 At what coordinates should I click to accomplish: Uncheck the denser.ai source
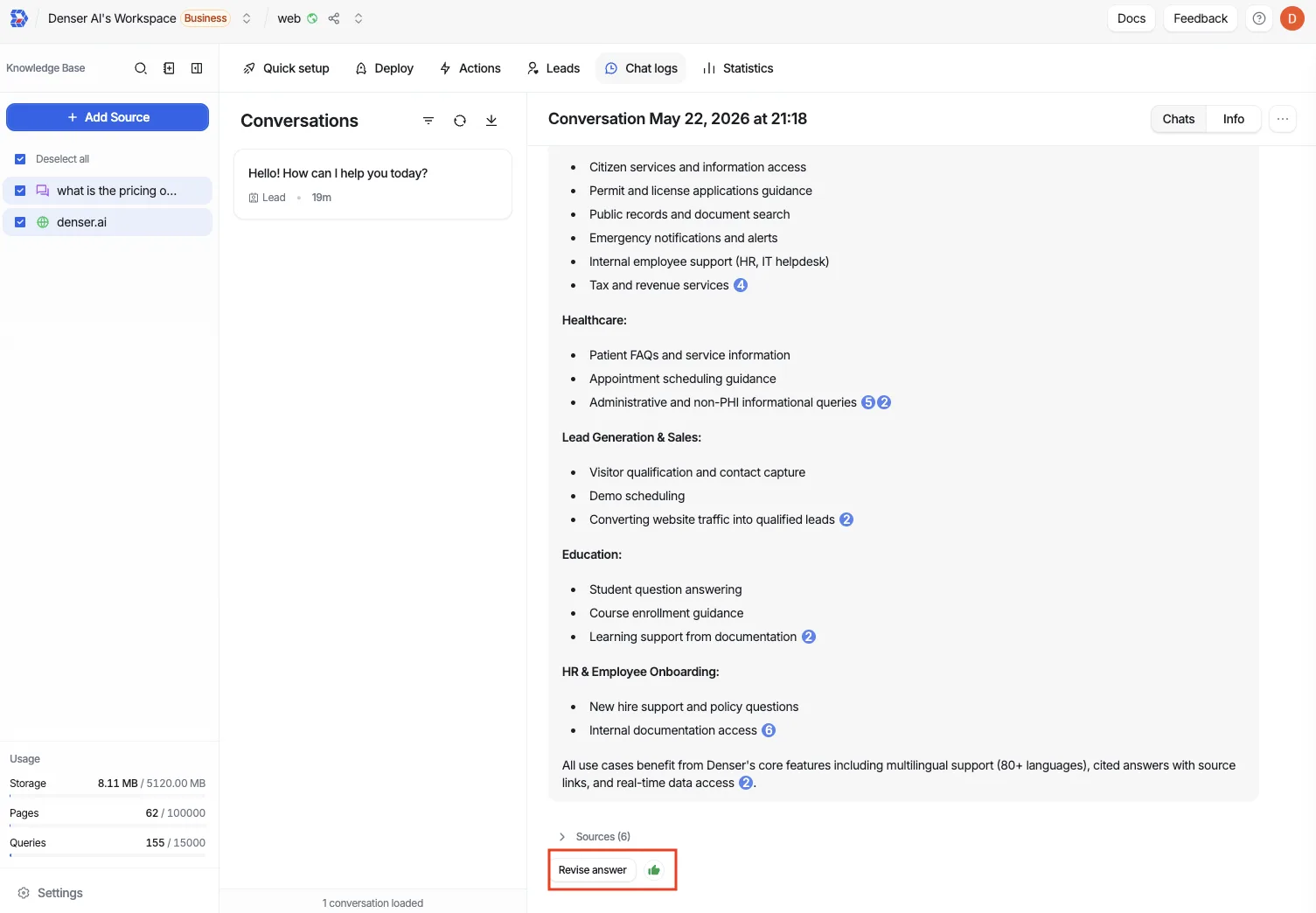click(20, 222)
